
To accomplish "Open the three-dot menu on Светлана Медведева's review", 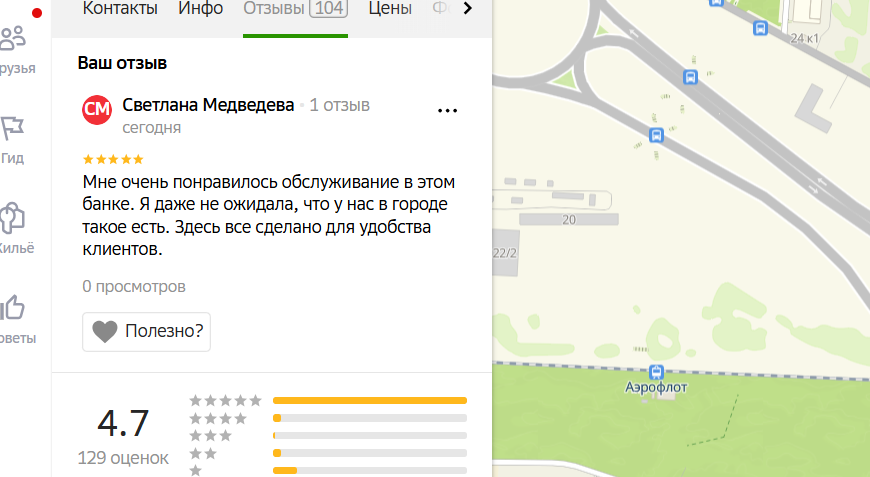I will [x=447, y=110].
